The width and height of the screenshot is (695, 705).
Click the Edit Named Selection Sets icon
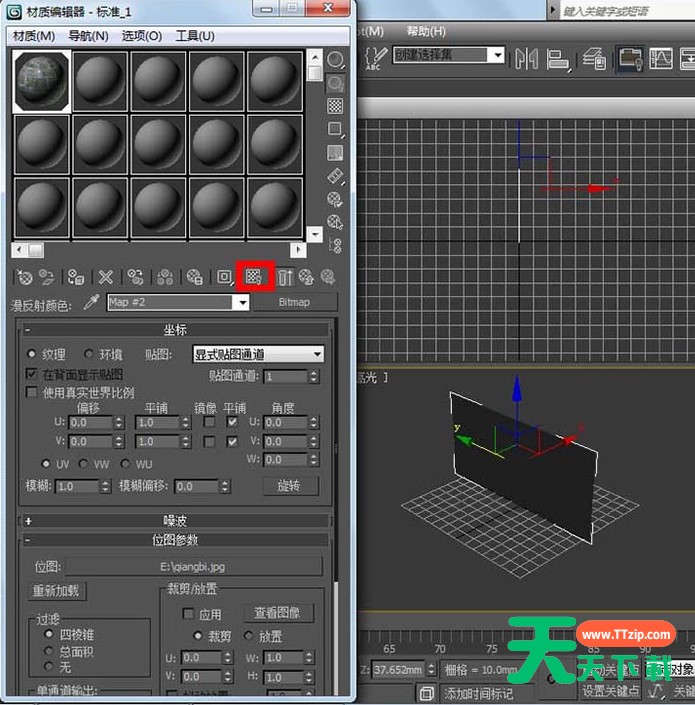coord(375,58)
